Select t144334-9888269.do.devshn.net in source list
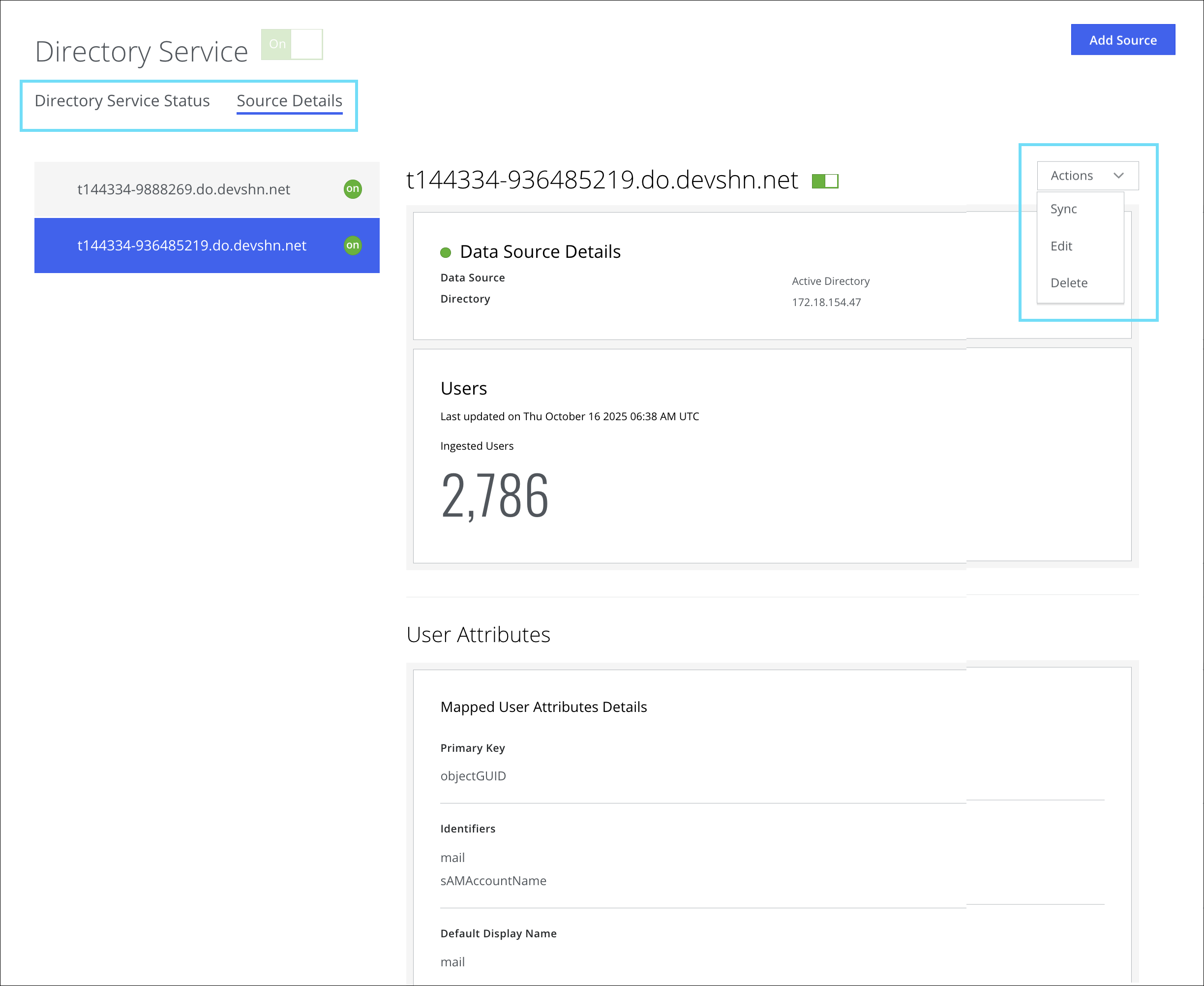This screenshot has width=1204, height=986. (183, 189)
